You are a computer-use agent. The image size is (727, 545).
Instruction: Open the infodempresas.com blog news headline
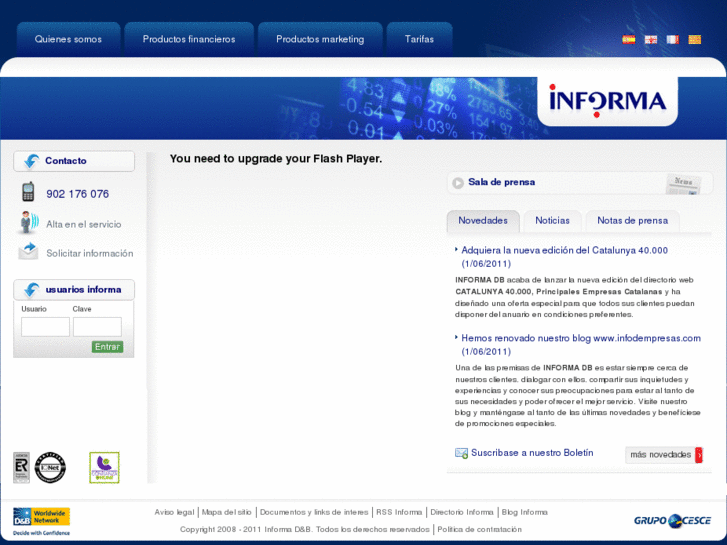click(x=580, y=345)
